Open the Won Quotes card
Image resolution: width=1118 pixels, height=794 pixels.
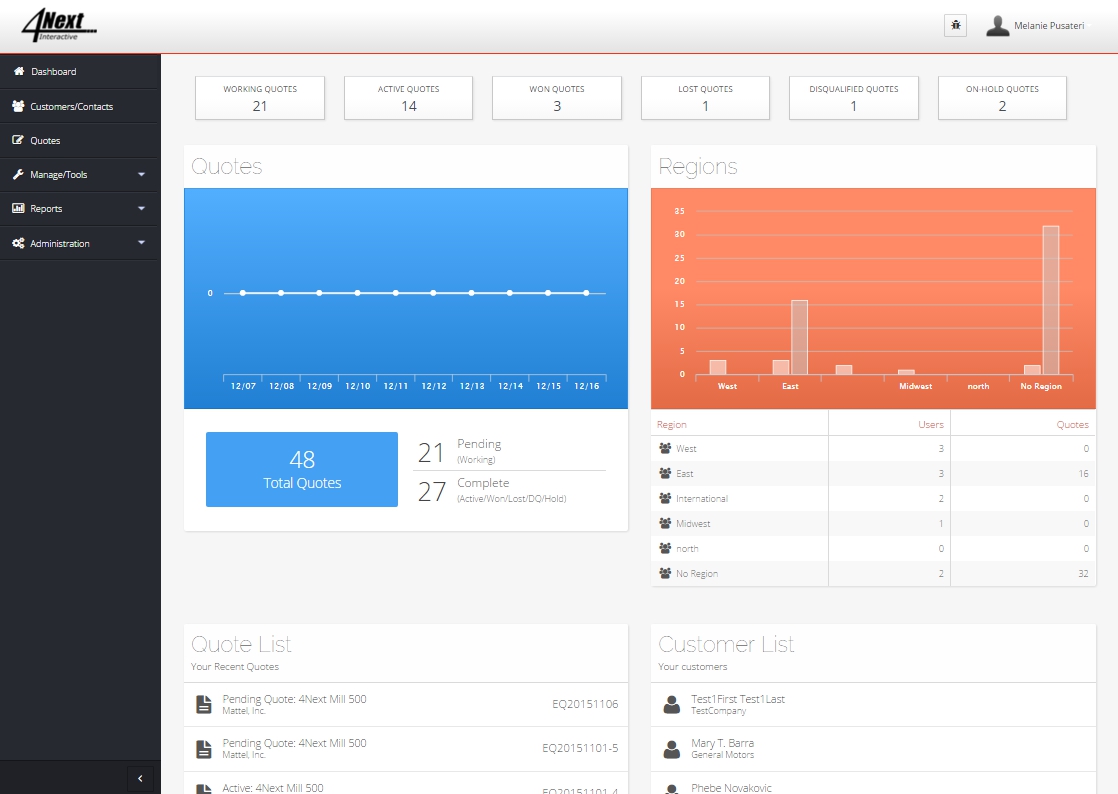[x=557, y=98]
